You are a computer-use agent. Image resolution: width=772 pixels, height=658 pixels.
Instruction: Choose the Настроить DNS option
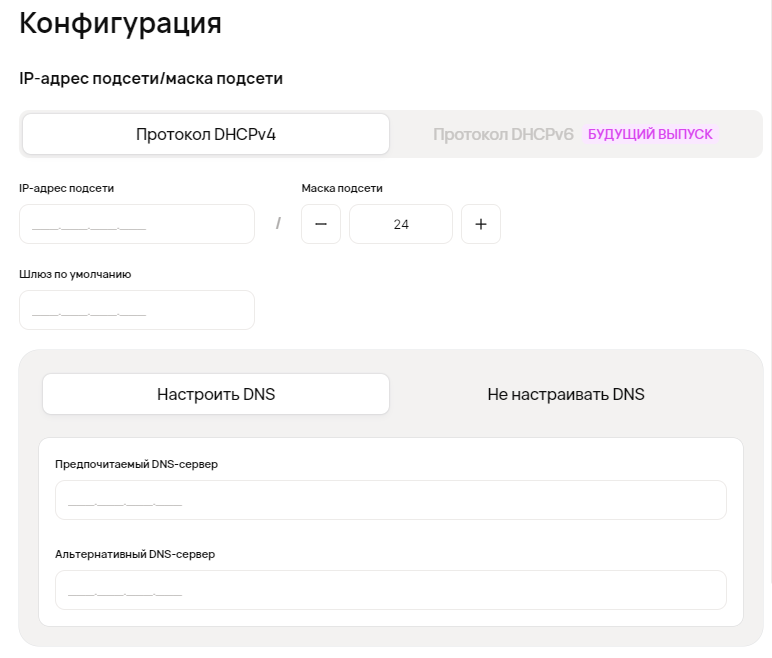tap(216, 394)
